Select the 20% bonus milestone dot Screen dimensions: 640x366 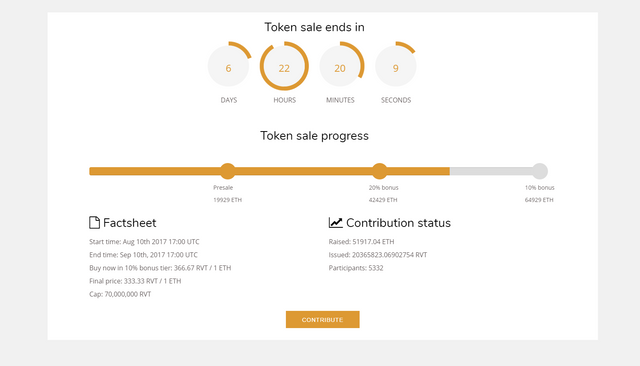(x=380, y=171)
